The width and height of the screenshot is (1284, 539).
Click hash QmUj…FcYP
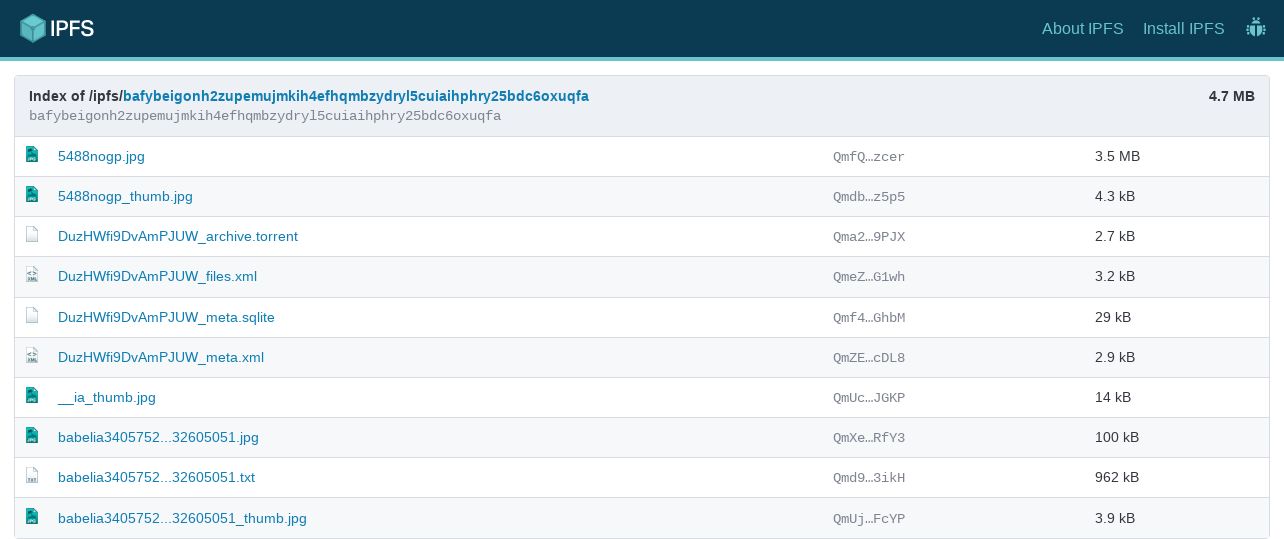[x=869, y=518]
